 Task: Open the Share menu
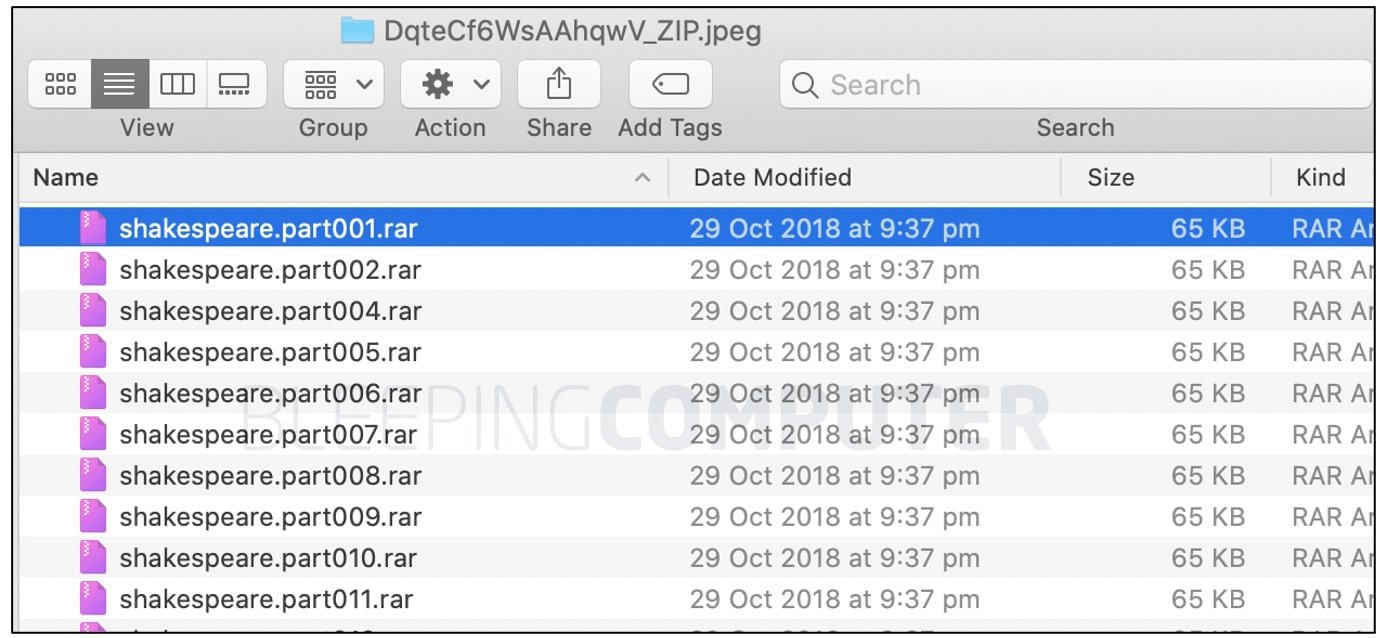(558, 85)
